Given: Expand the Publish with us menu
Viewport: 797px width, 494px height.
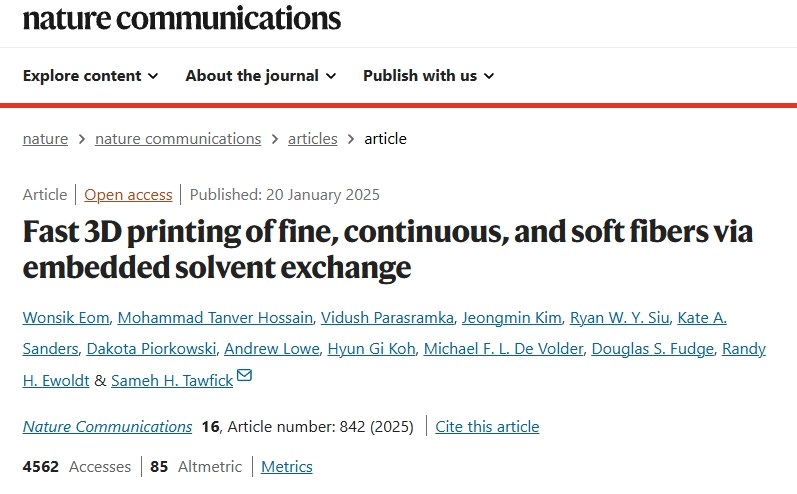Looking at the screenshot, I should click(428, 76).
